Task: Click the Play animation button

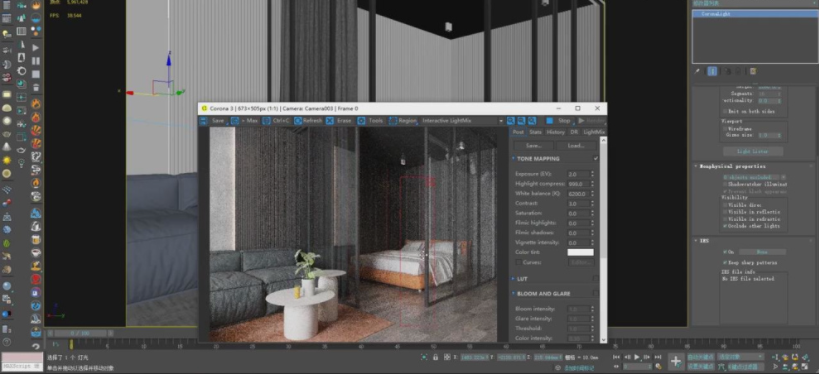Action: pos(637,357)
